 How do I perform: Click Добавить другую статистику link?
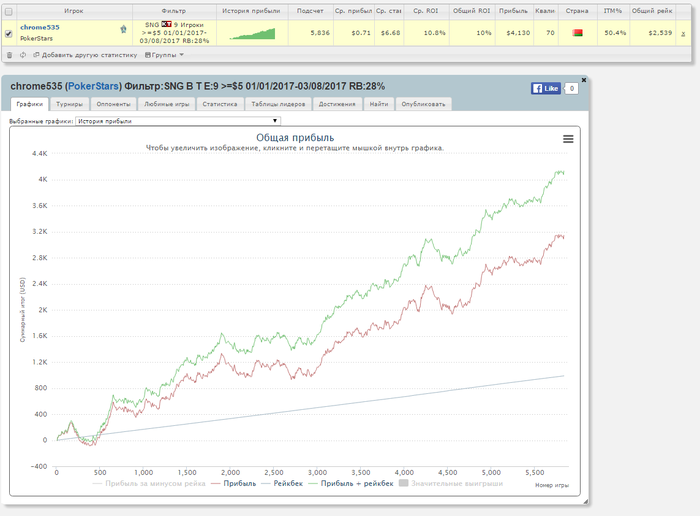coord(88,55)
